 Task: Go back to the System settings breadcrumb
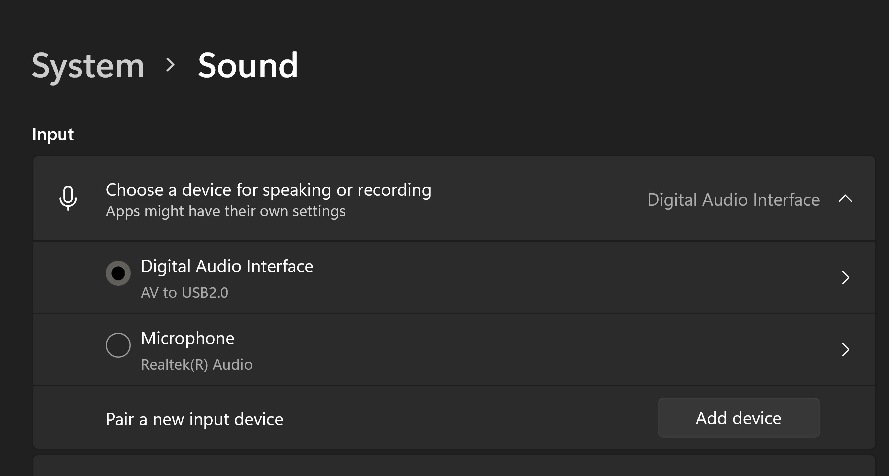pyautogui.click(x=88, y=65)
